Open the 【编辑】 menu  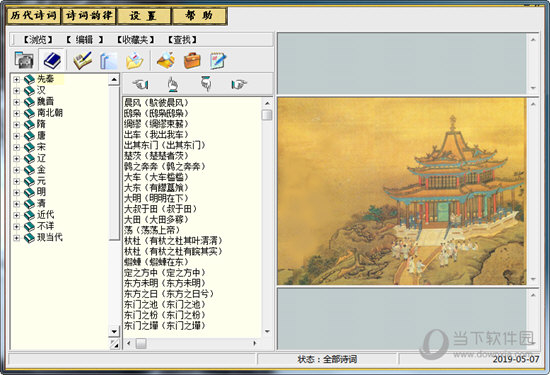[85, 40]
